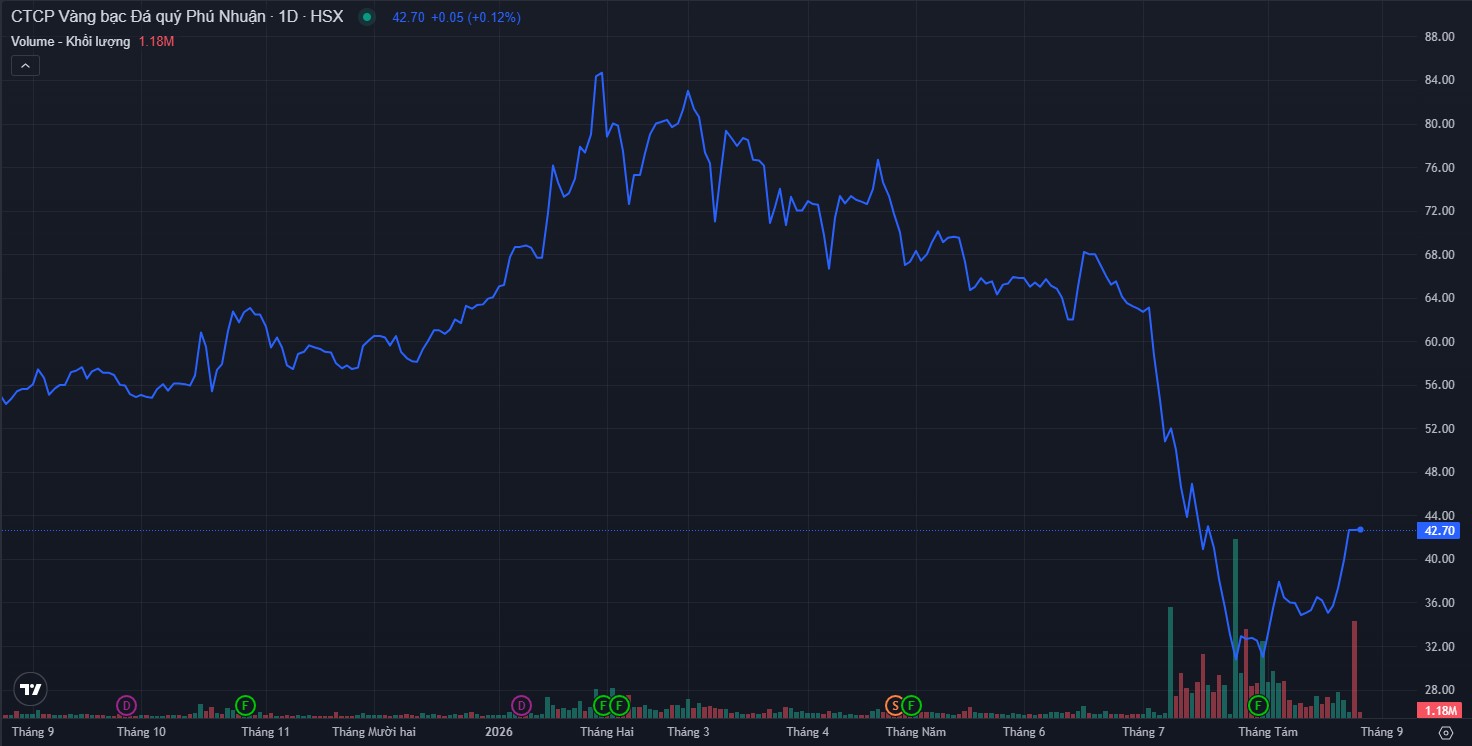Click the 80.00 price scale label
Image resolution: width=1472 pixels, height=746 pixels.
(1439, 124)
